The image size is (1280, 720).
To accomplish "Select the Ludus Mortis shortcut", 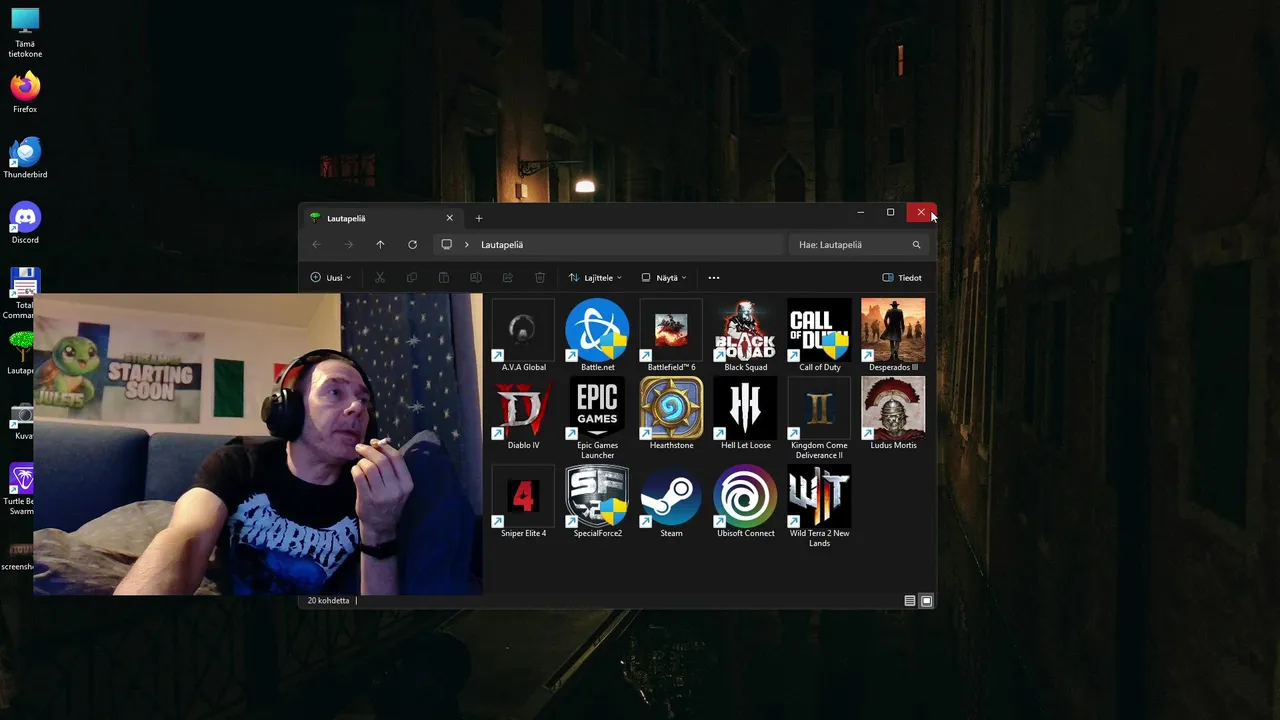I will (893, 413).
